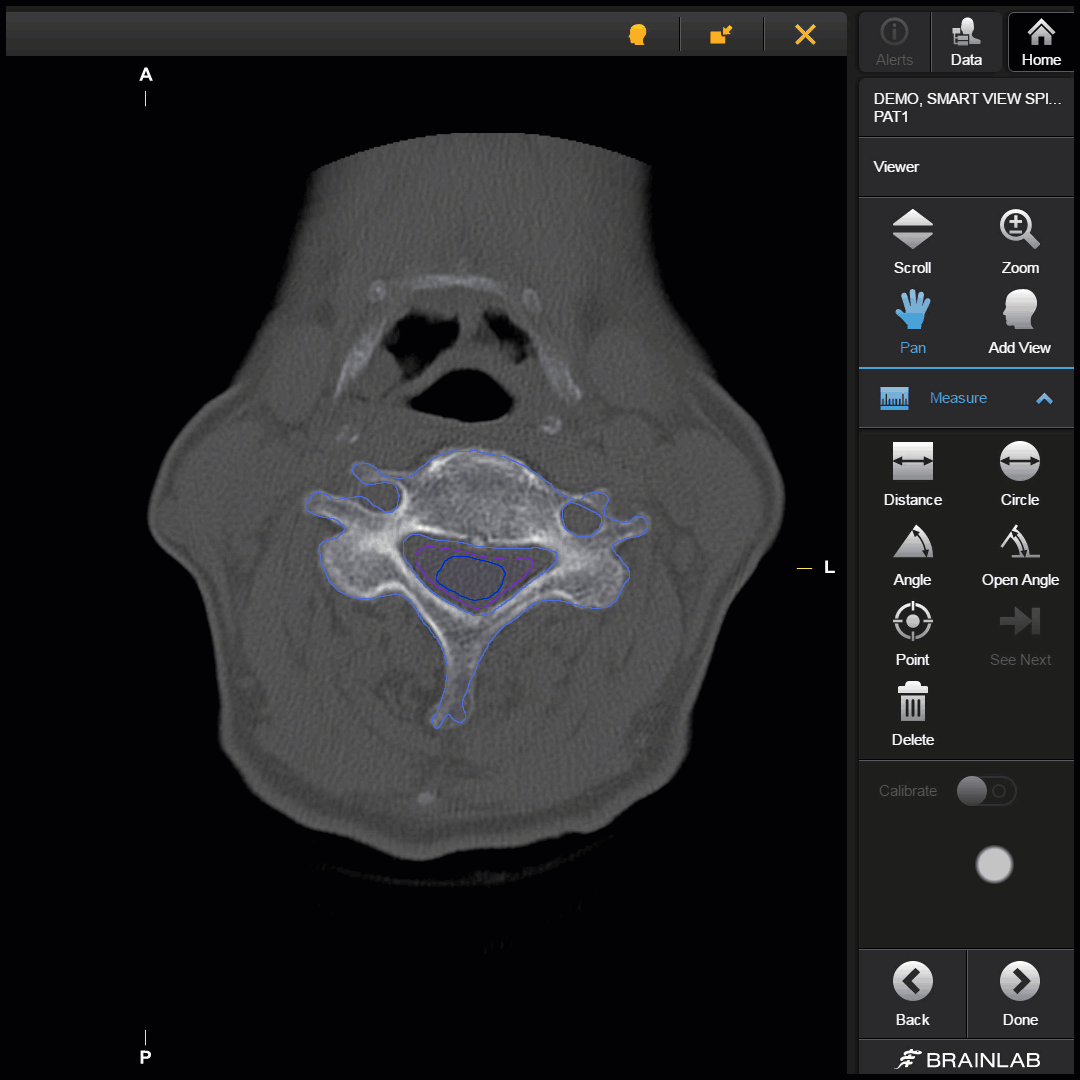Select the Scroll tool
This screenshot has height=1080, width=1080.
[912, 242]
